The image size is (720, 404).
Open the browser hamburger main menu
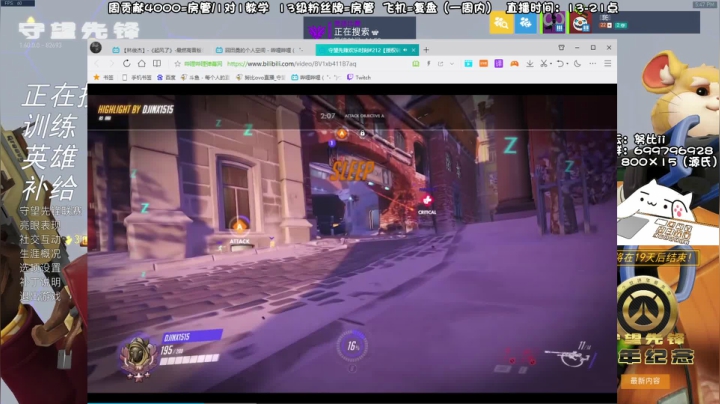tap(608, 63)
